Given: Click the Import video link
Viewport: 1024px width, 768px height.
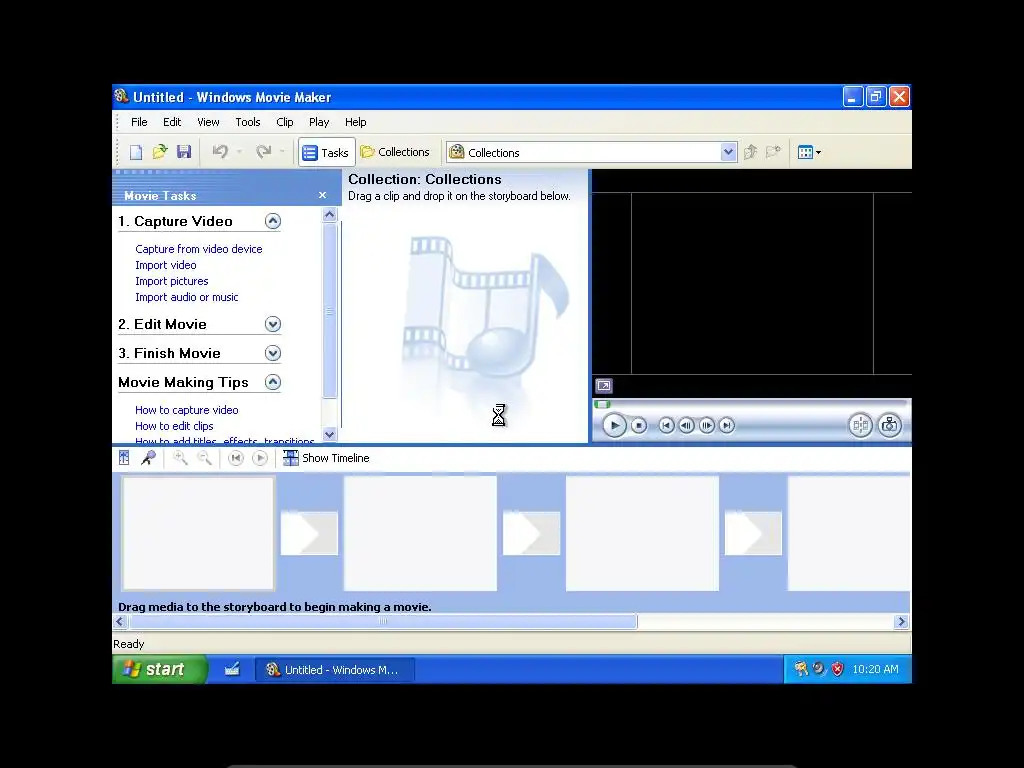Looking at the screenshot, I should 165,265.
